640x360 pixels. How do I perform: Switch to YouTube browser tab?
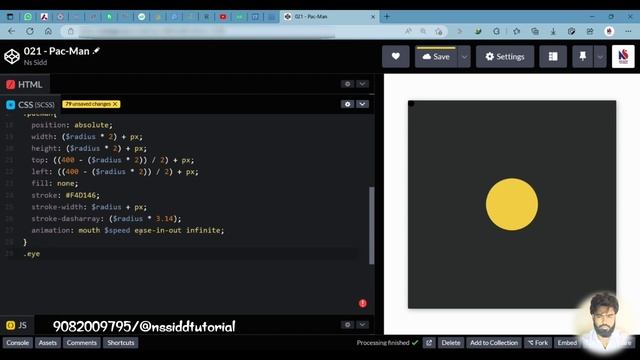(x=223, y=17)
